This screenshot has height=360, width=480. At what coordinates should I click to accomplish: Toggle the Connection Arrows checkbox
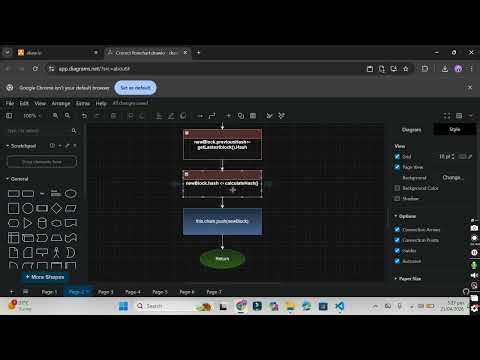(397, 229)
